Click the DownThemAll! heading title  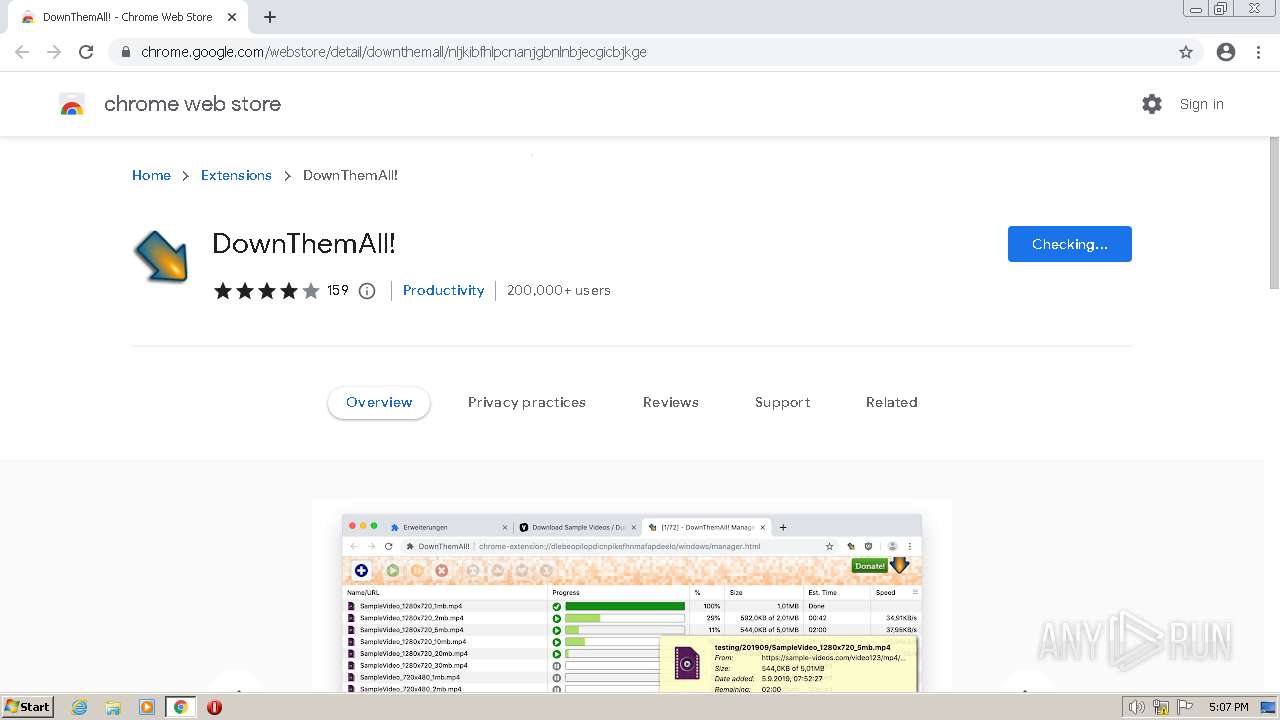[x=304, y=243]
